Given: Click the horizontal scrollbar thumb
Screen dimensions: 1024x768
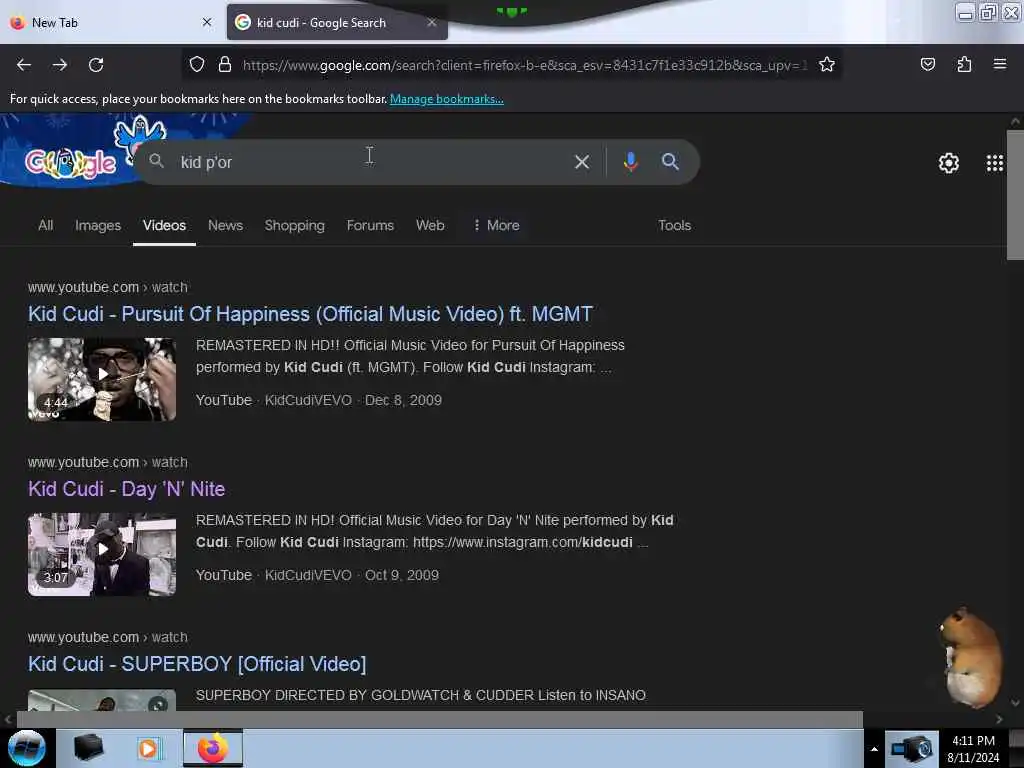Looking at the screenshot, I should click(440, 719).
